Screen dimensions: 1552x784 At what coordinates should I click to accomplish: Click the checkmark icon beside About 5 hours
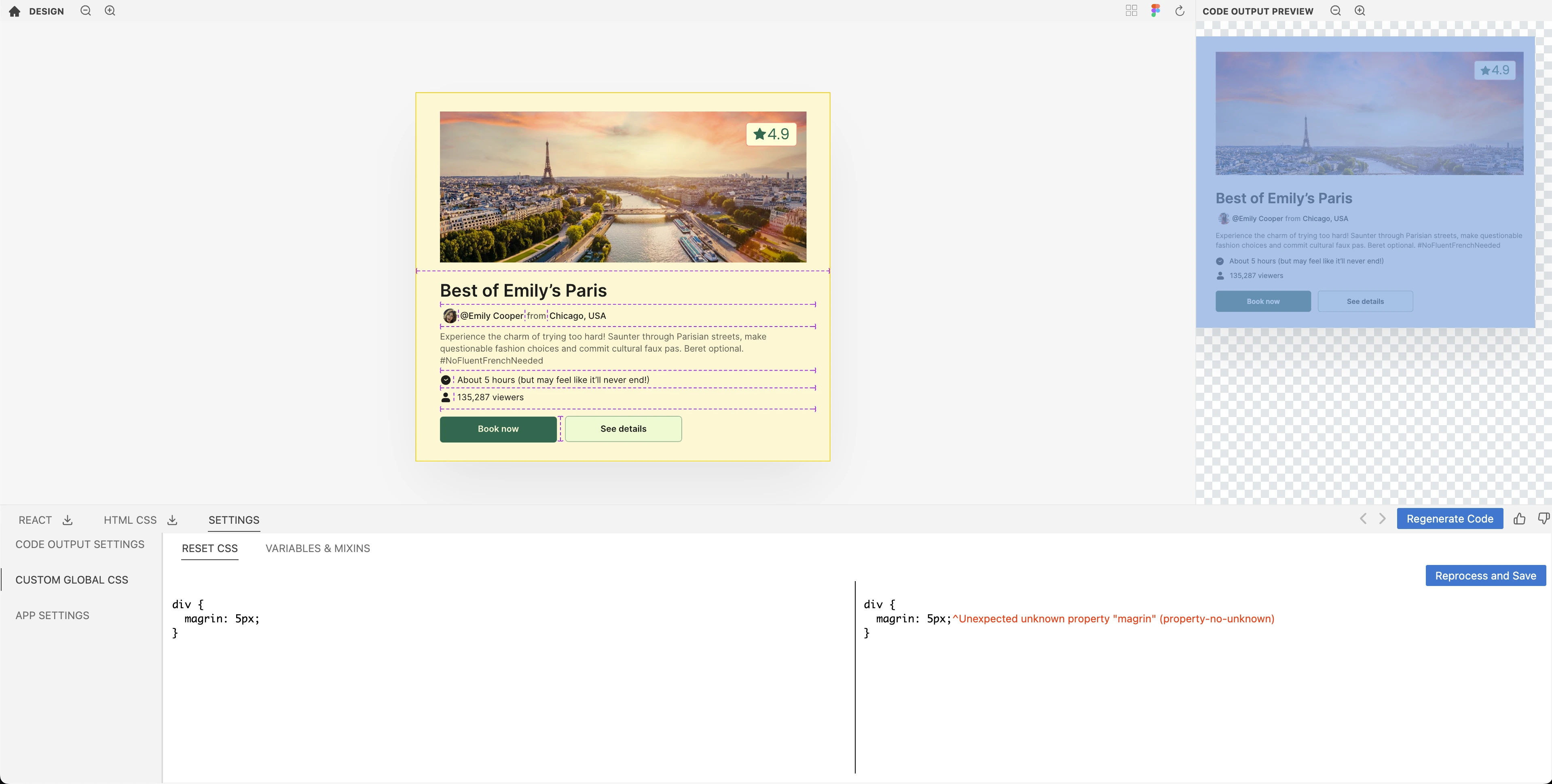[x=445, y=380]
